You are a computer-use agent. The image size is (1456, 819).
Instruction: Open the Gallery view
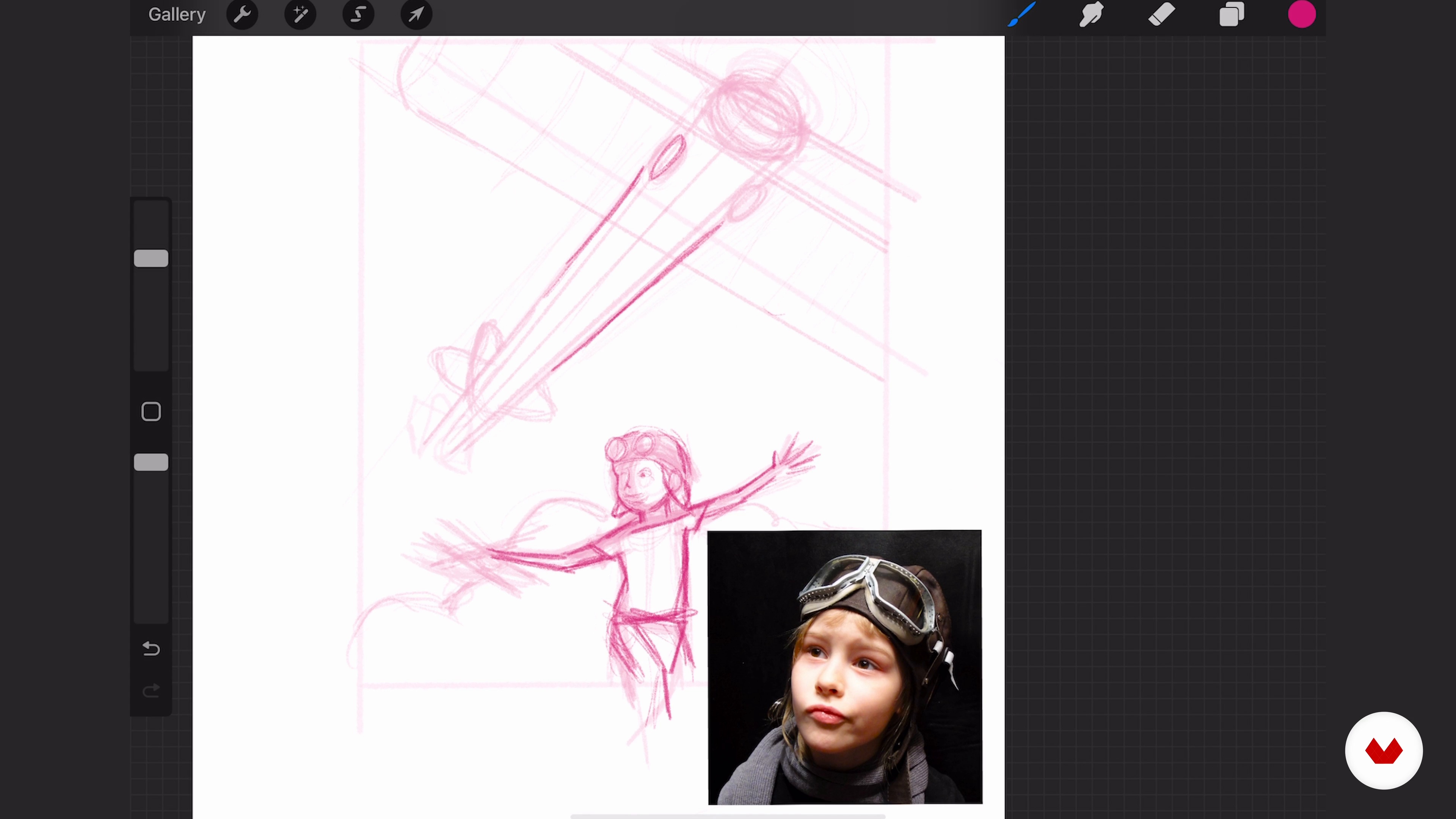coord(176,15)
